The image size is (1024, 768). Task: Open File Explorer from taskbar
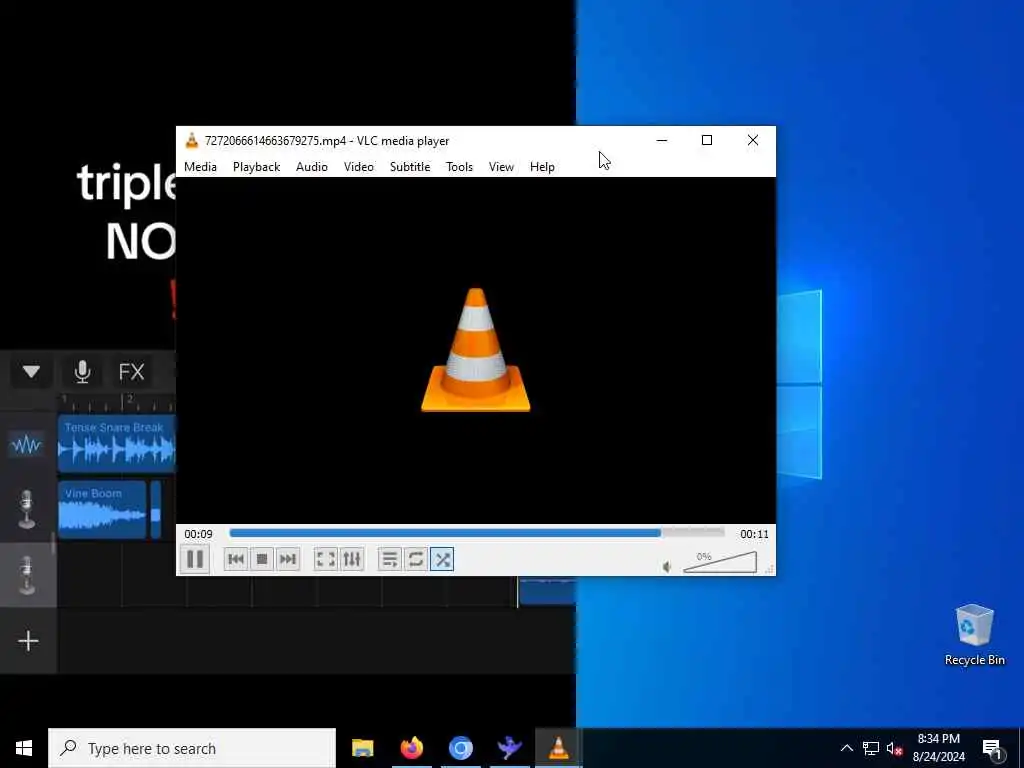tap(362, 748)
